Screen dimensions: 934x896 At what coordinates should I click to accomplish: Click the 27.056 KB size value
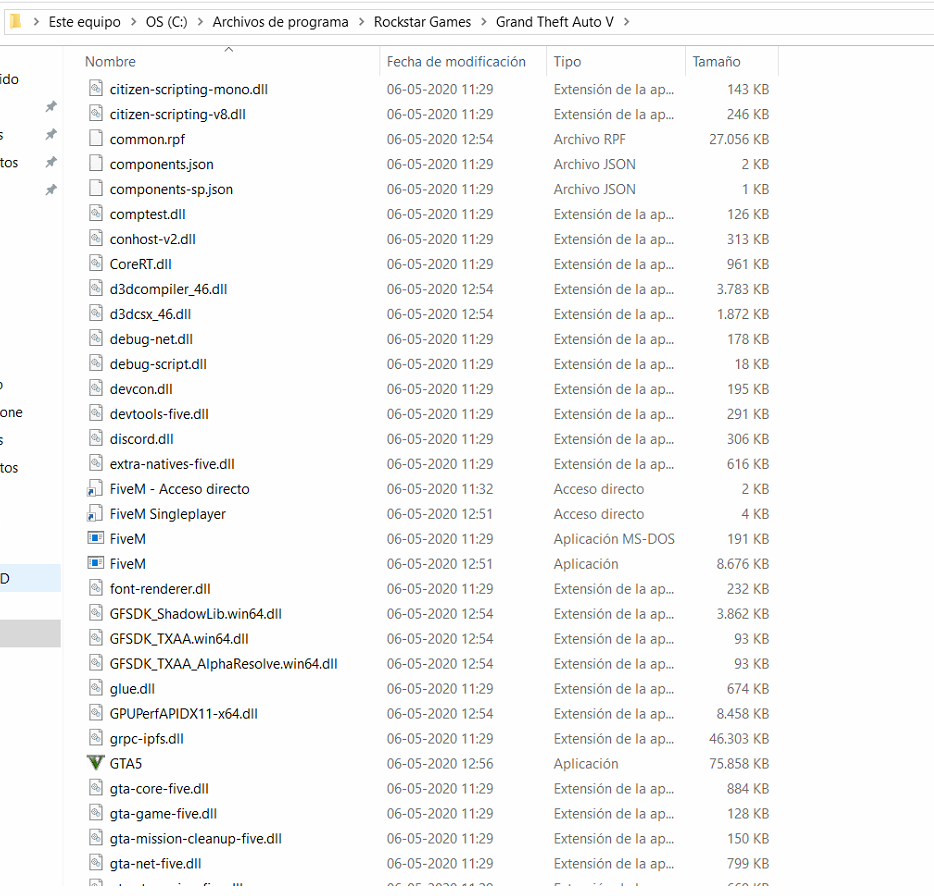coord(739,139)
